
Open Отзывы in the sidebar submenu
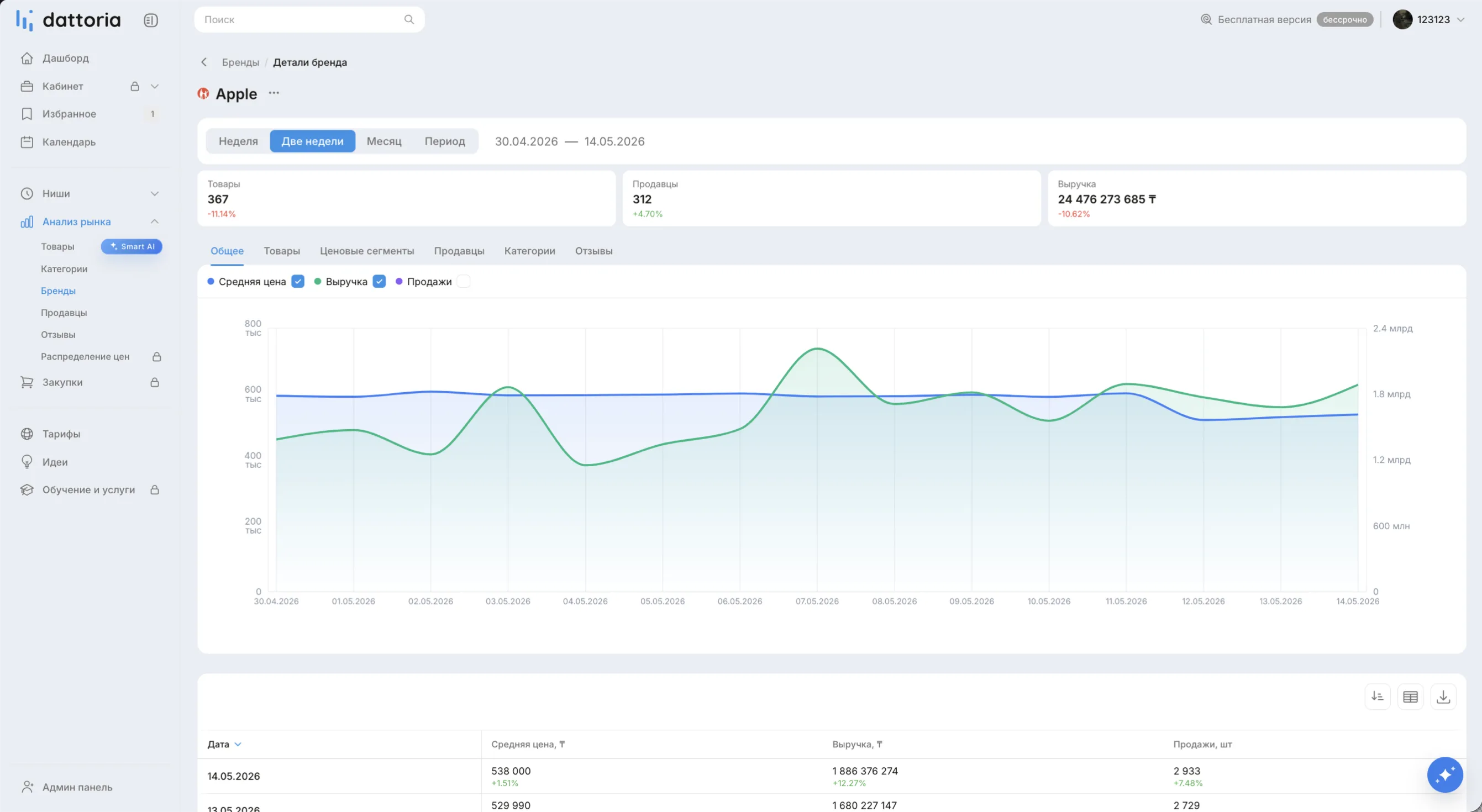click(58, 334)
